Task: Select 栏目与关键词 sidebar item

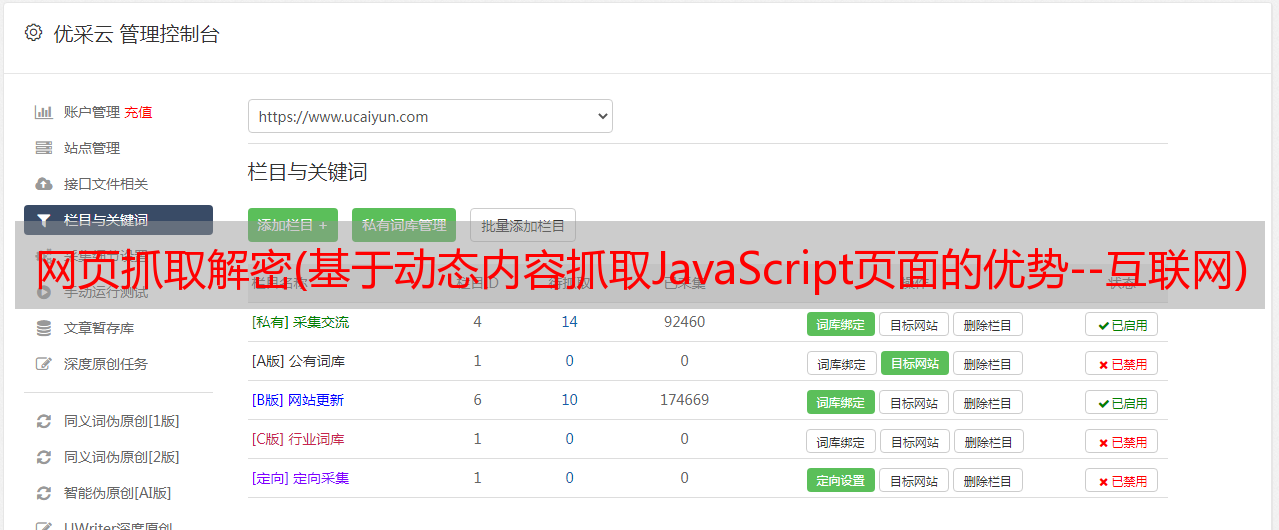Action: coord(118,220)
